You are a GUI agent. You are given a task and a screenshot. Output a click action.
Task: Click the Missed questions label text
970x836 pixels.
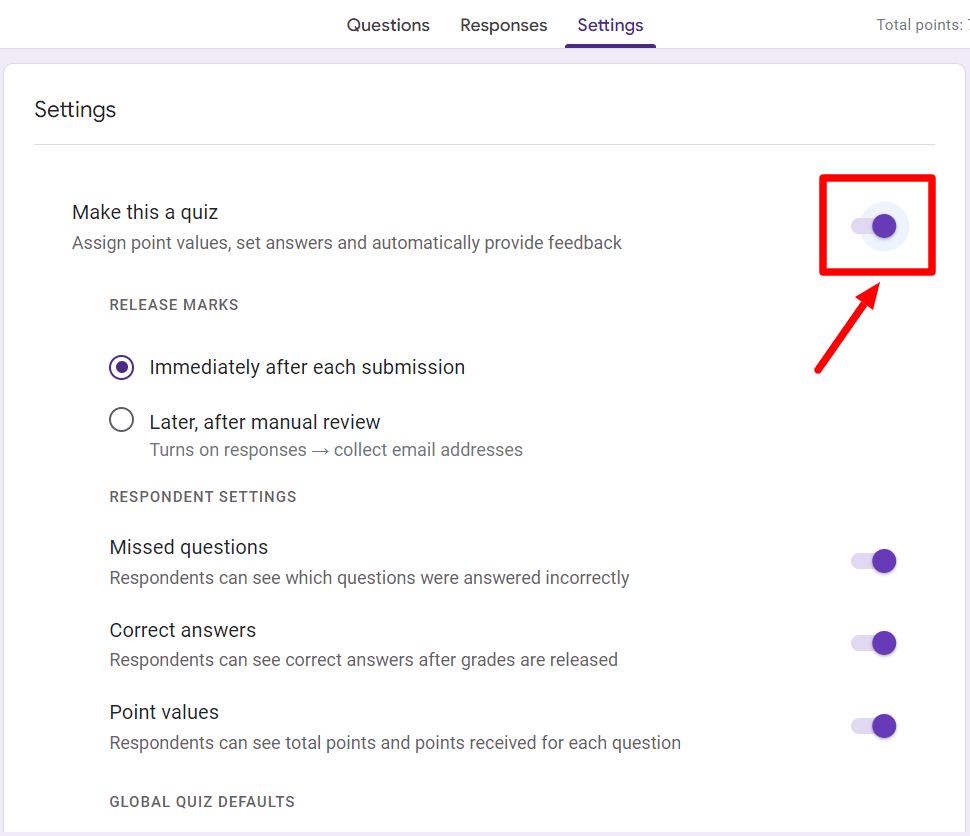pos(189,548)
